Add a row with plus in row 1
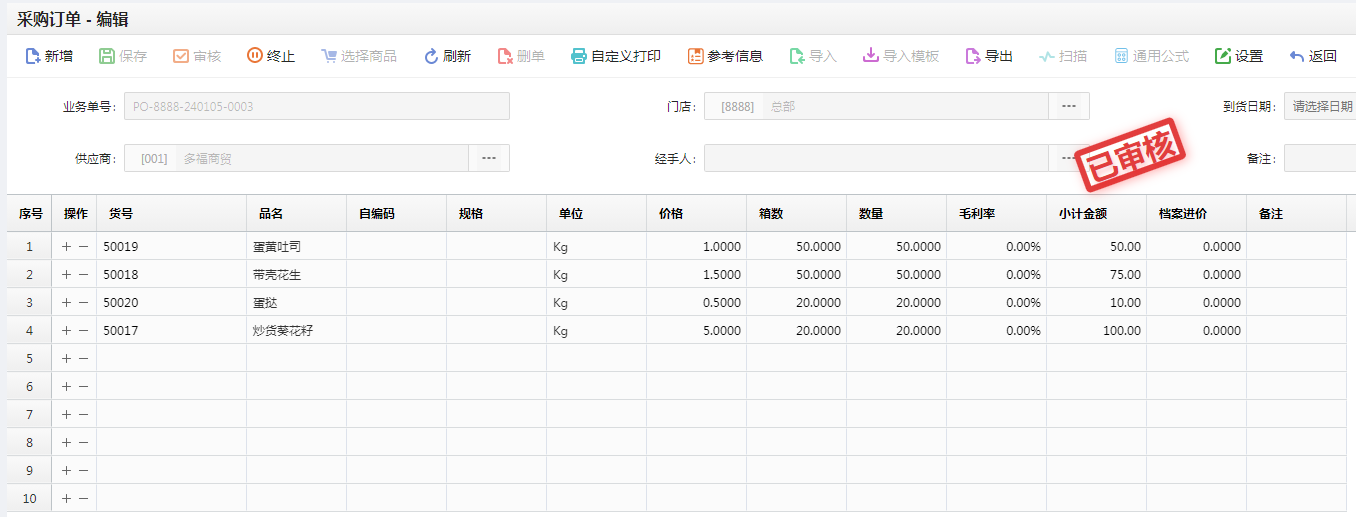This screenshot has height=517, width=1356. (67, 246)
